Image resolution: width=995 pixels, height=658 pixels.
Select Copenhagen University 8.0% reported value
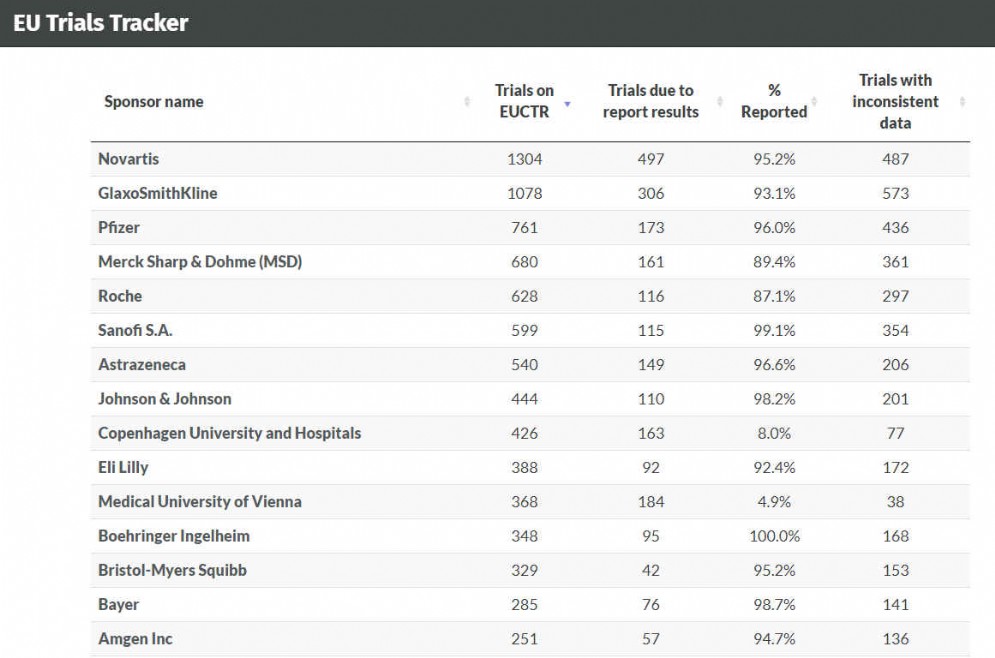coord(774,433)
